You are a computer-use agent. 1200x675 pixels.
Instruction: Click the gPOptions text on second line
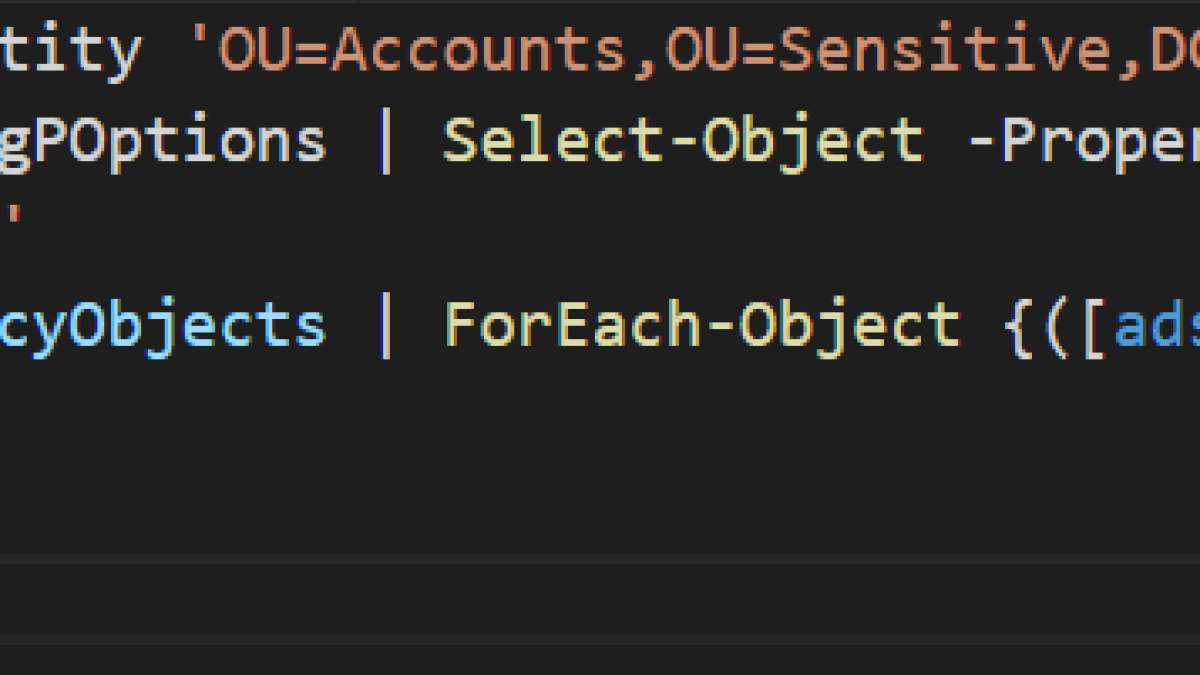point(163,141)
